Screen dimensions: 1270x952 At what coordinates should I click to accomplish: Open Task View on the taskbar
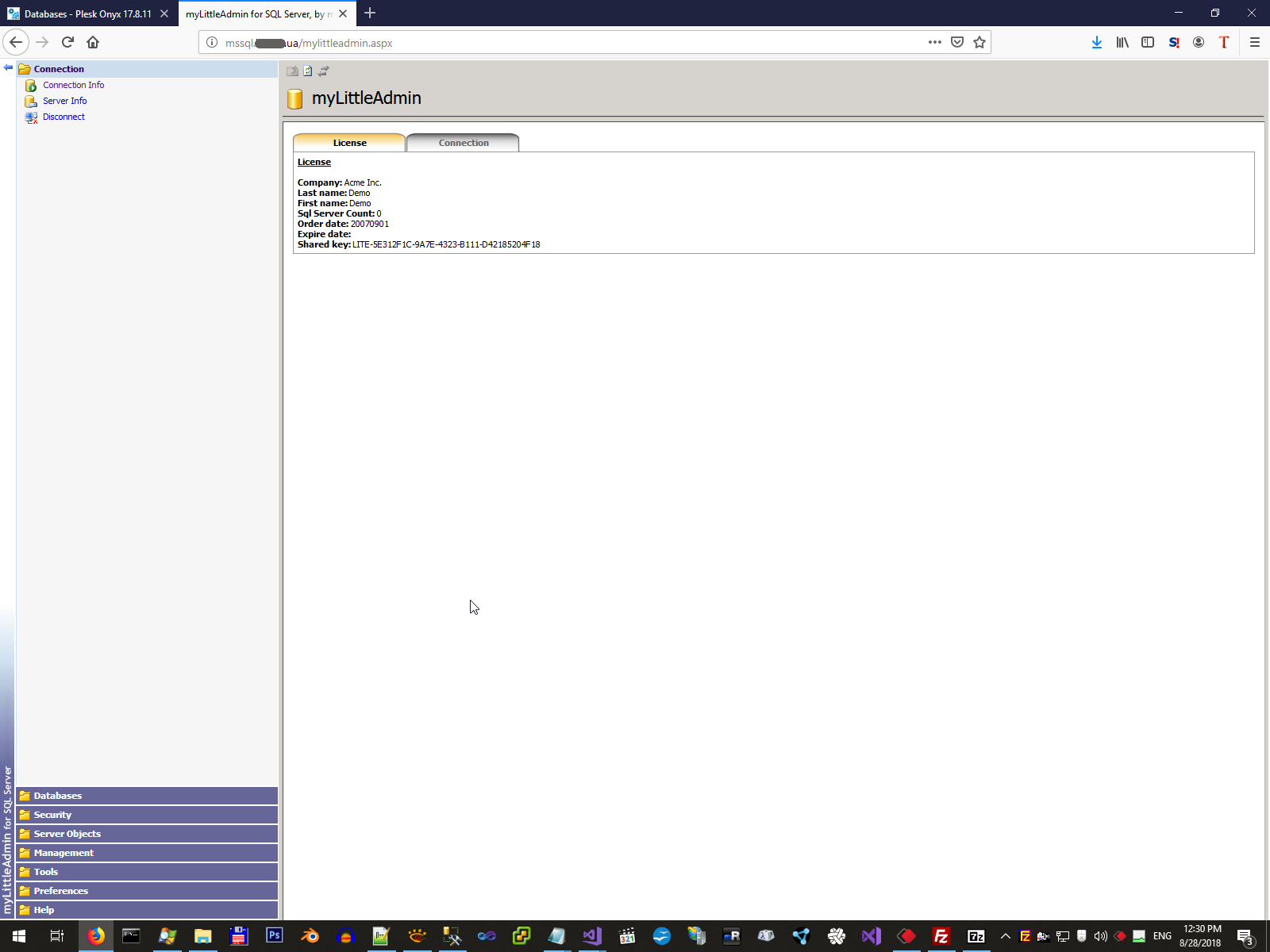57,936
